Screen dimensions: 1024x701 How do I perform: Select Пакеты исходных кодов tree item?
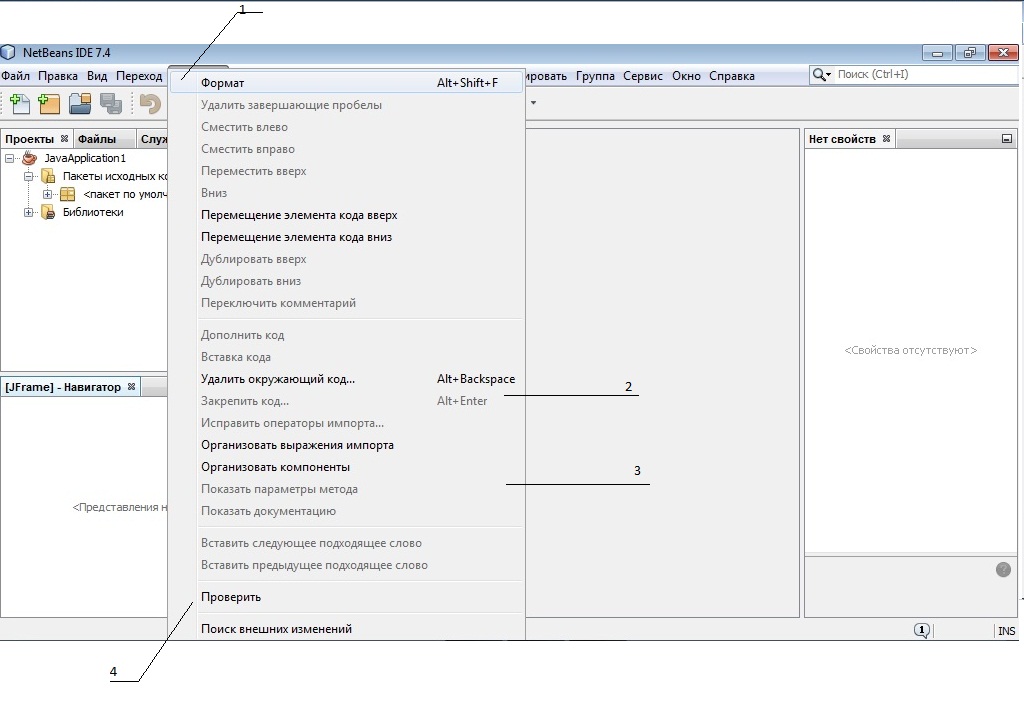click(x=115, y=176)
